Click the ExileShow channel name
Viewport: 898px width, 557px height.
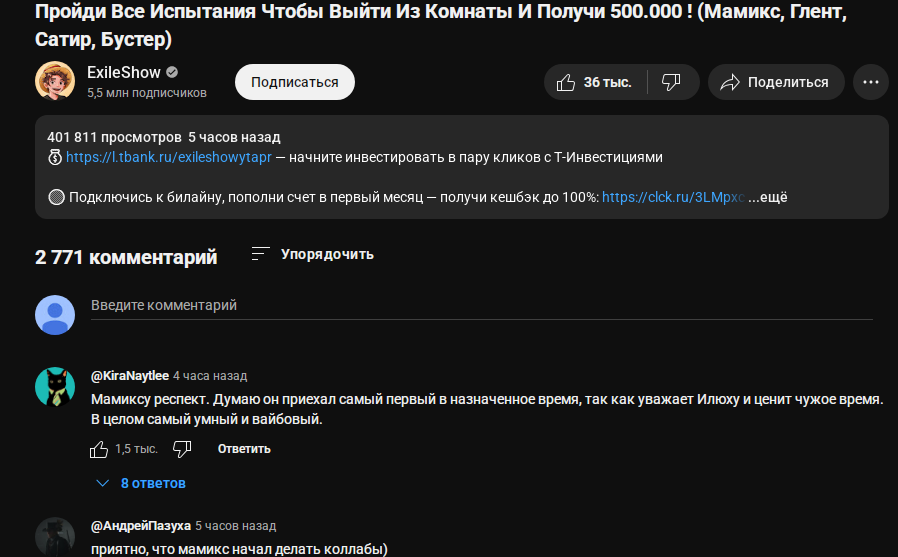(124, 73)
